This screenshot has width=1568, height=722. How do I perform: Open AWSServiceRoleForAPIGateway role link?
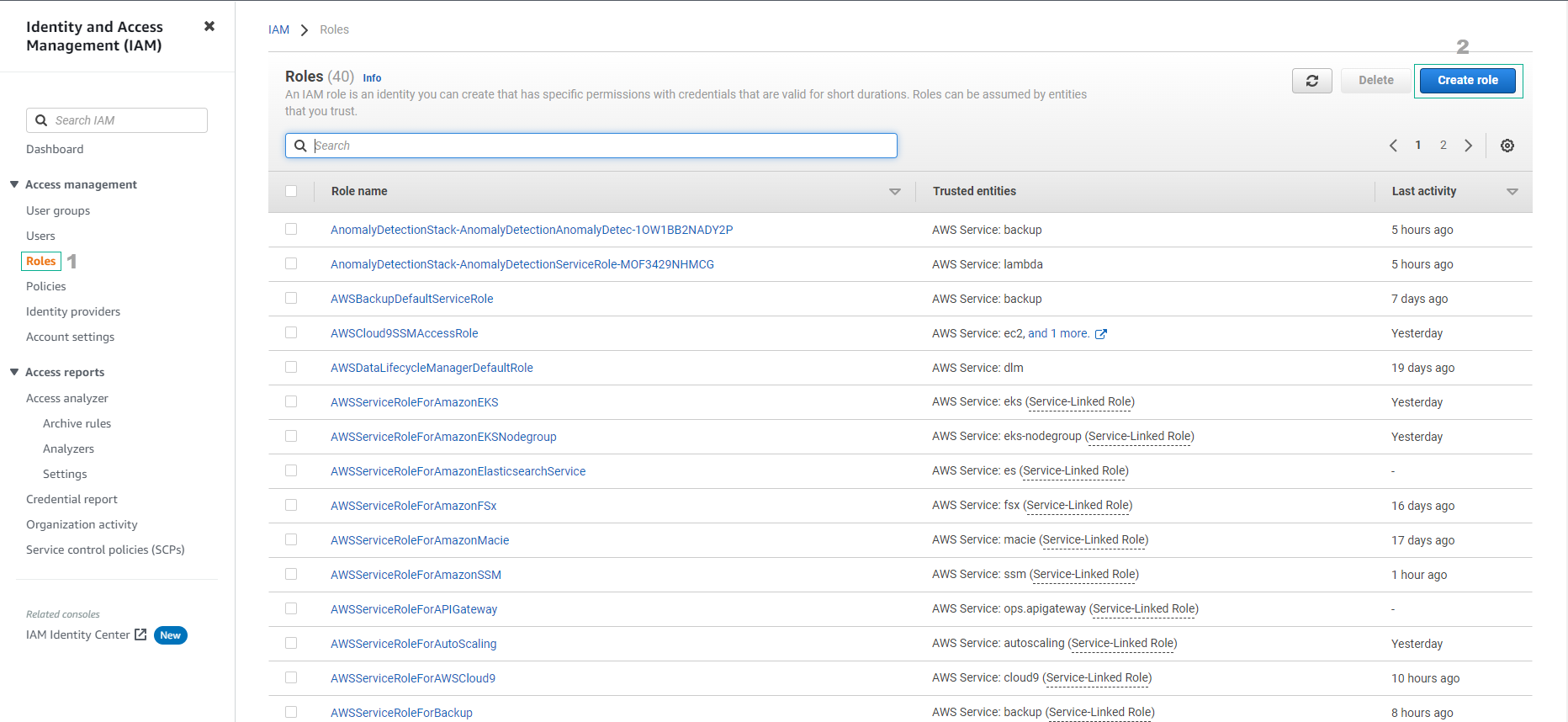pos(414,609)
